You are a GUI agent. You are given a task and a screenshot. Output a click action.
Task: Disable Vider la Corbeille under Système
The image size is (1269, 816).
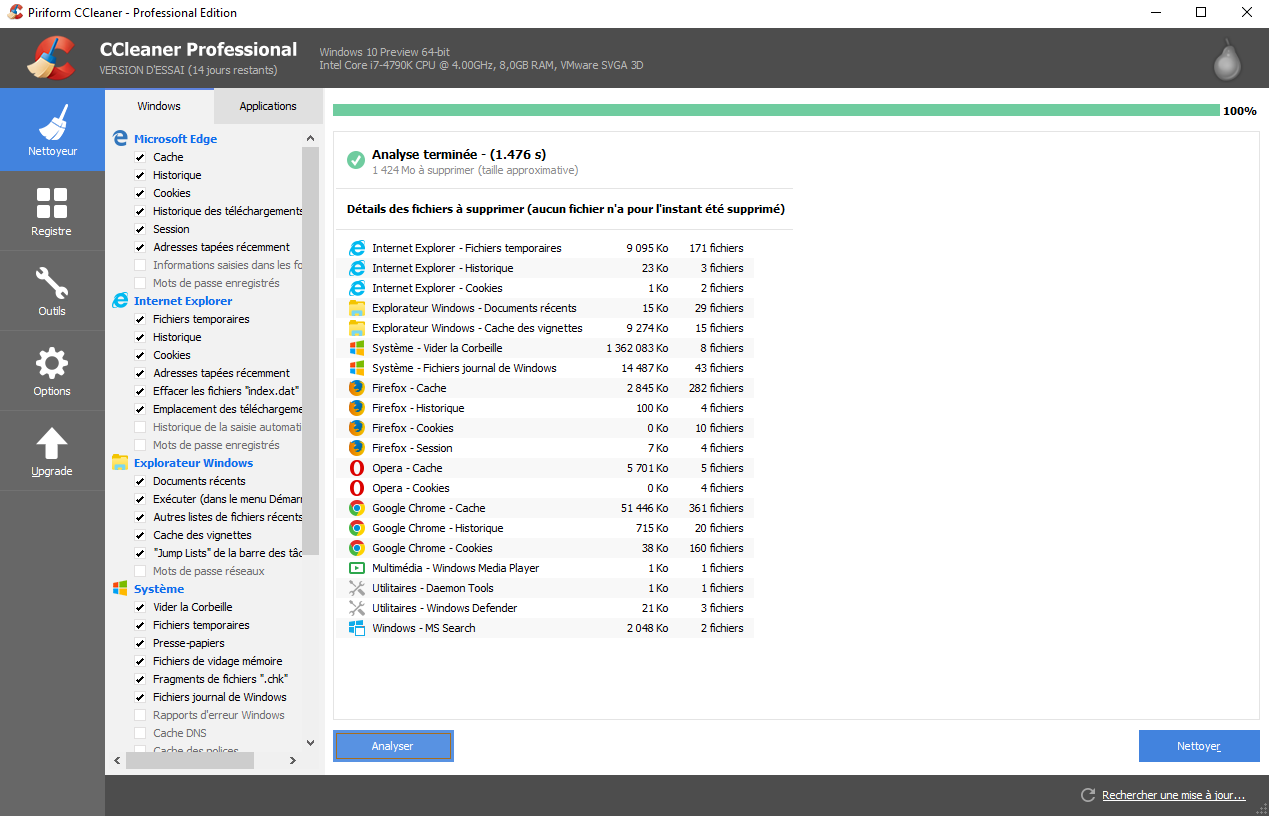pyautogui.click(x=141, y=607)
